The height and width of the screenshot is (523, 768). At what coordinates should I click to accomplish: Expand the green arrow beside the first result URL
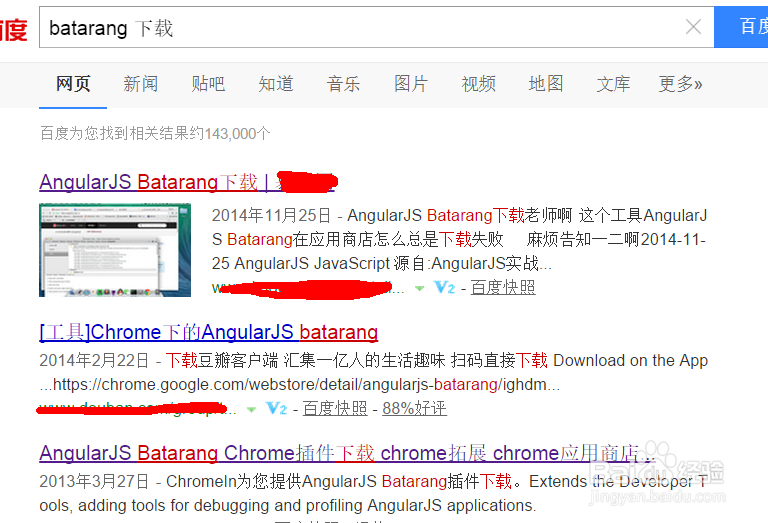[419, 288]
